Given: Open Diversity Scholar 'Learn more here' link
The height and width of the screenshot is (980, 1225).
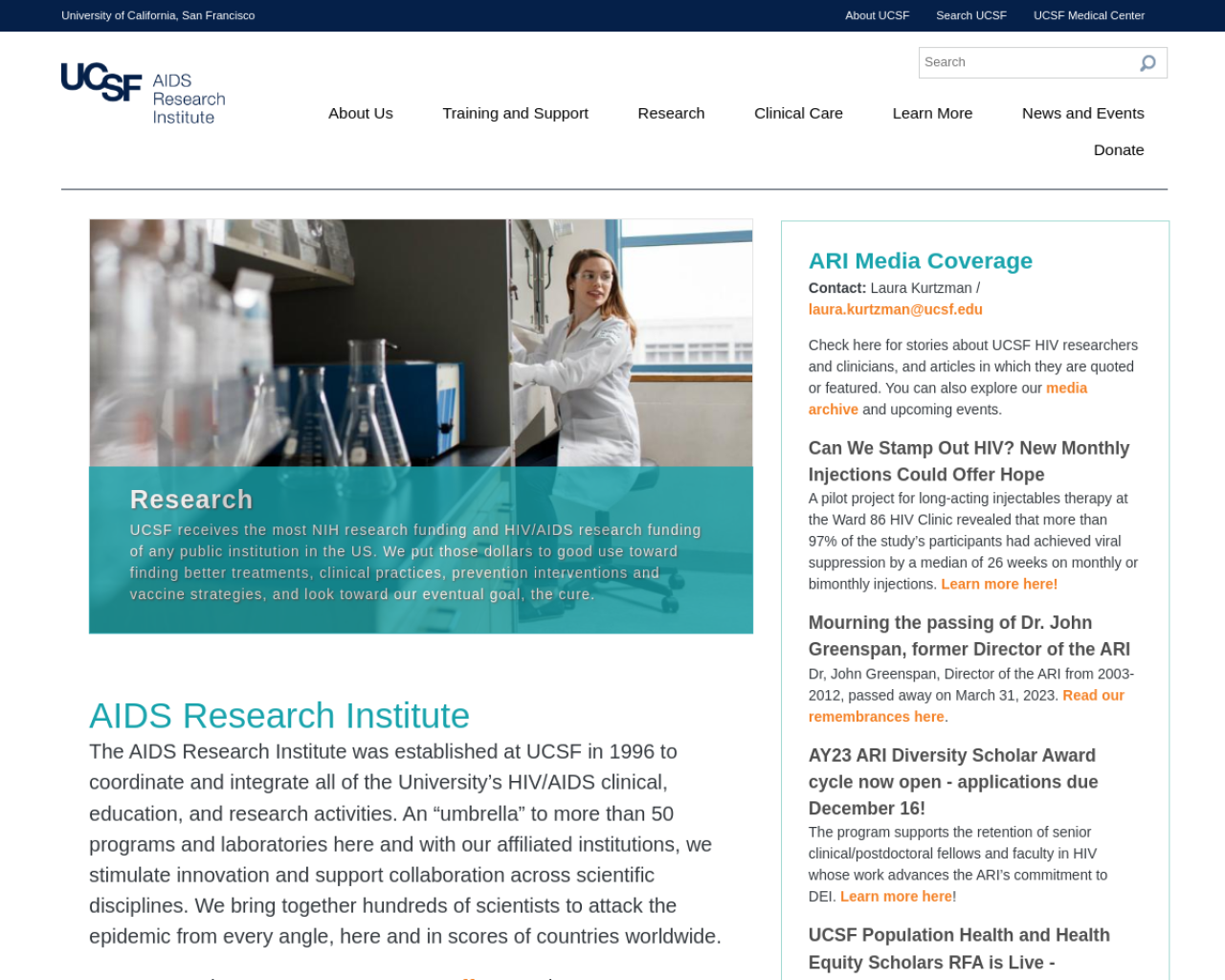Looking at the screenshot, I should (896, 897).
